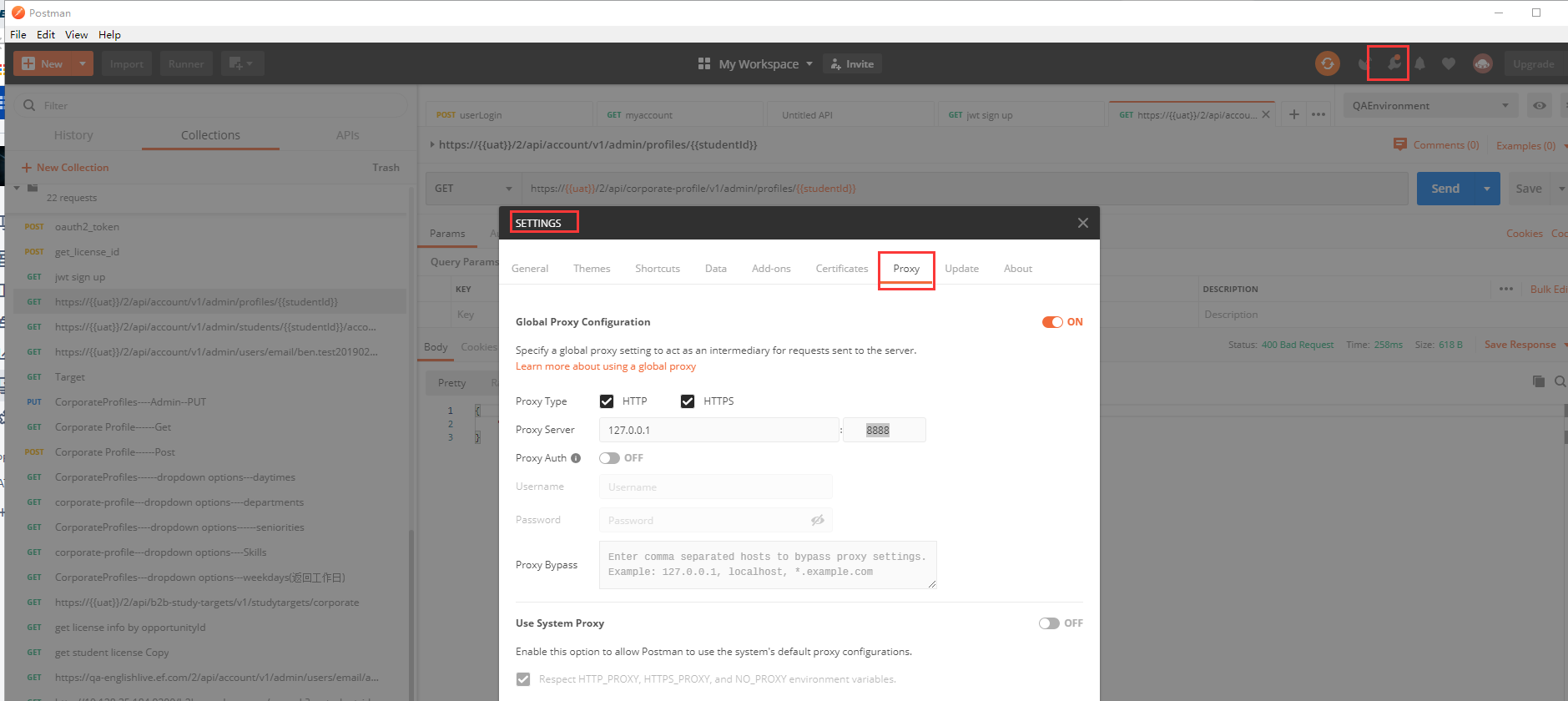Toggle Respect HTTP_PROXY environment variables checkbox
This screenshot has width=1568, height=701.
click(x=523, y=679)
